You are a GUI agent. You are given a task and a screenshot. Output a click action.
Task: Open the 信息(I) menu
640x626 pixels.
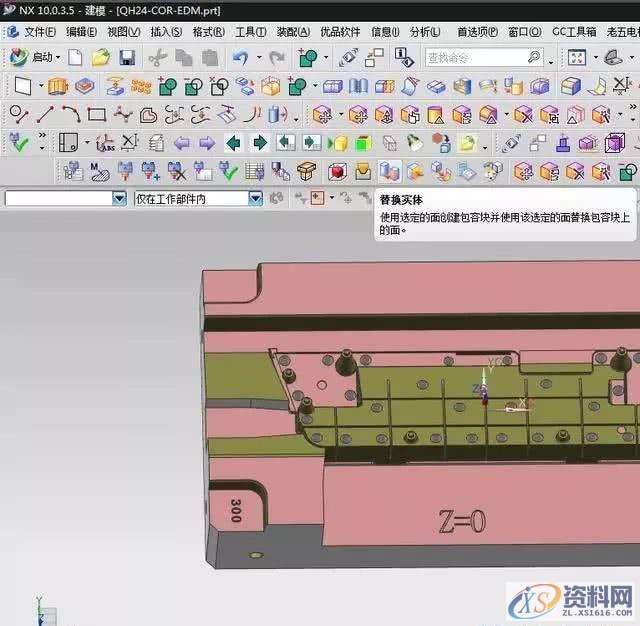pos(384,32)
